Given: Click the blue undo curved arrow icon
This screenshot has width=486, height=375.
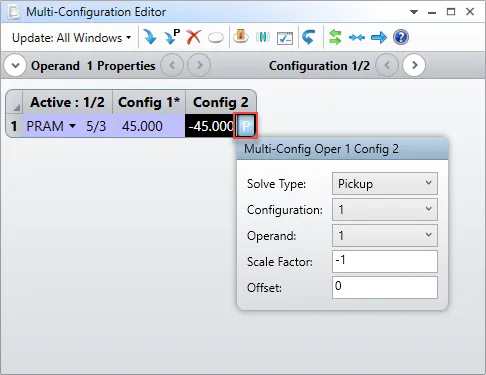Looking at the screenshot, I should (x=309, y=37).
